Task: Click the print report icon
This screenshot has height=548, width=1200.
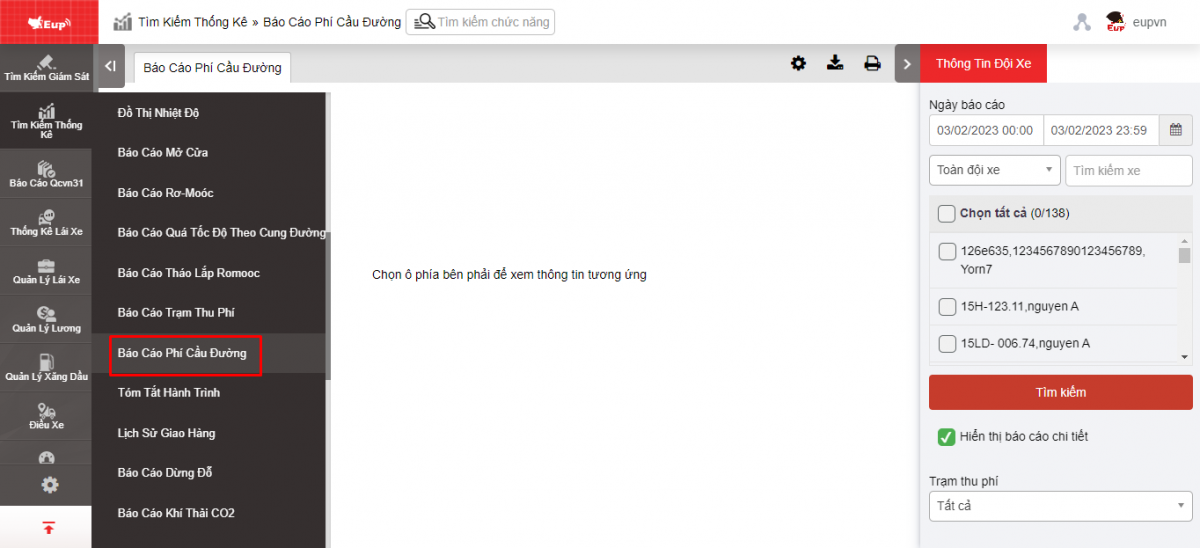Action: click(x=872, y=63)
